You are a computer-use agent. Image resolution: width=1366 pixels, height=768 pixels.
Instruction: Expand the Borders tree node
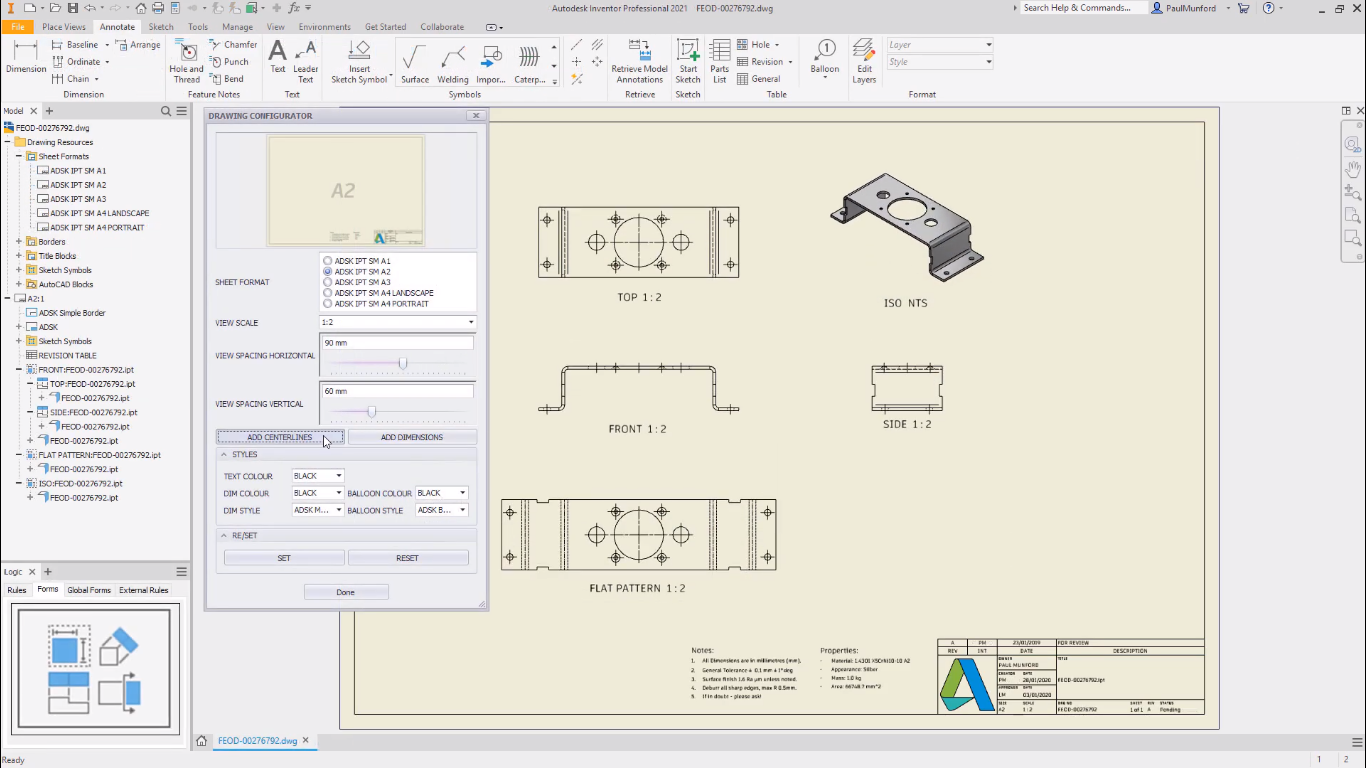coord(19,242)
